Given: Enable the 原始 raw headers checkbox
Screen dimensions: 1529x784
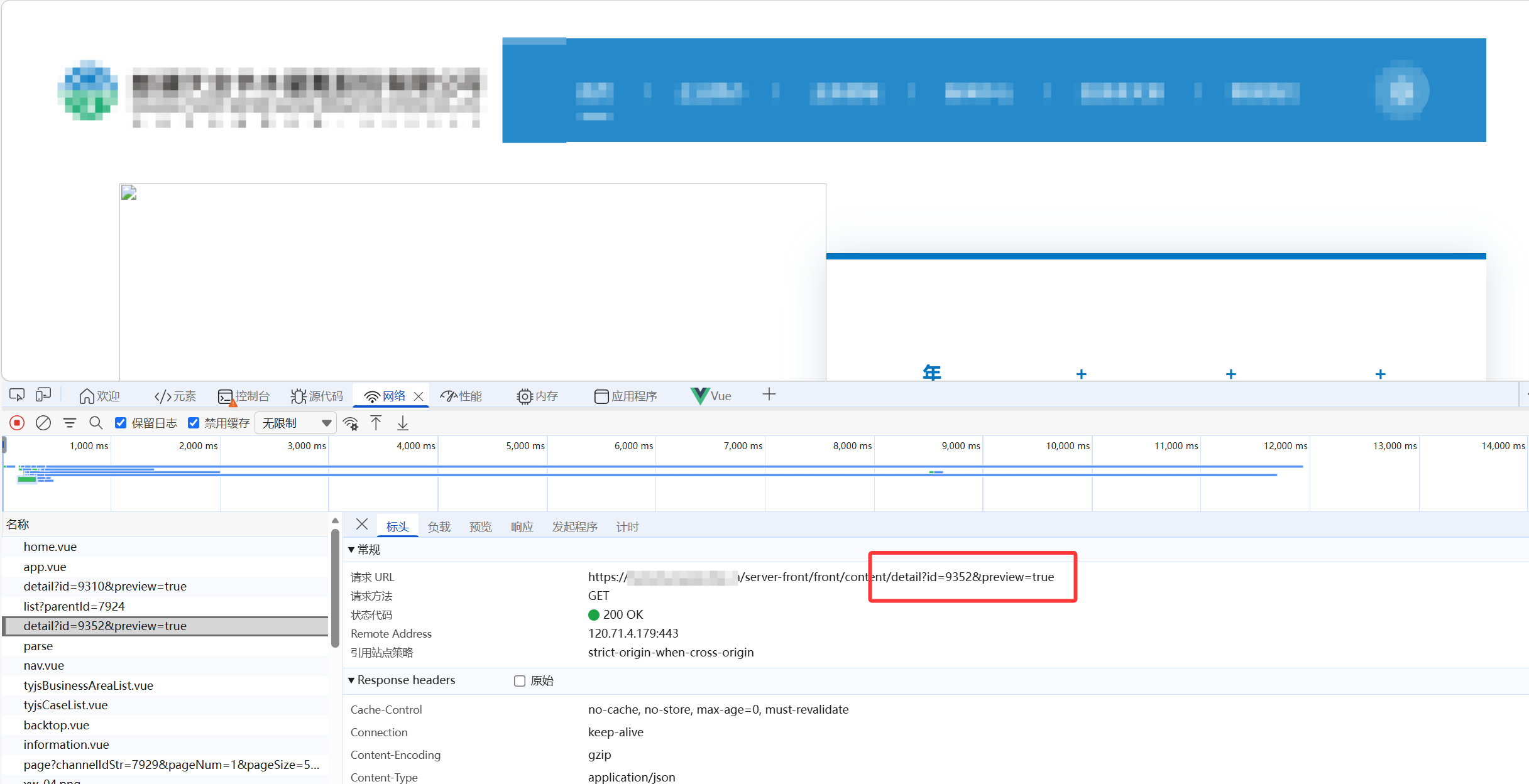Looking at the screenshot, I should (520, 681).
